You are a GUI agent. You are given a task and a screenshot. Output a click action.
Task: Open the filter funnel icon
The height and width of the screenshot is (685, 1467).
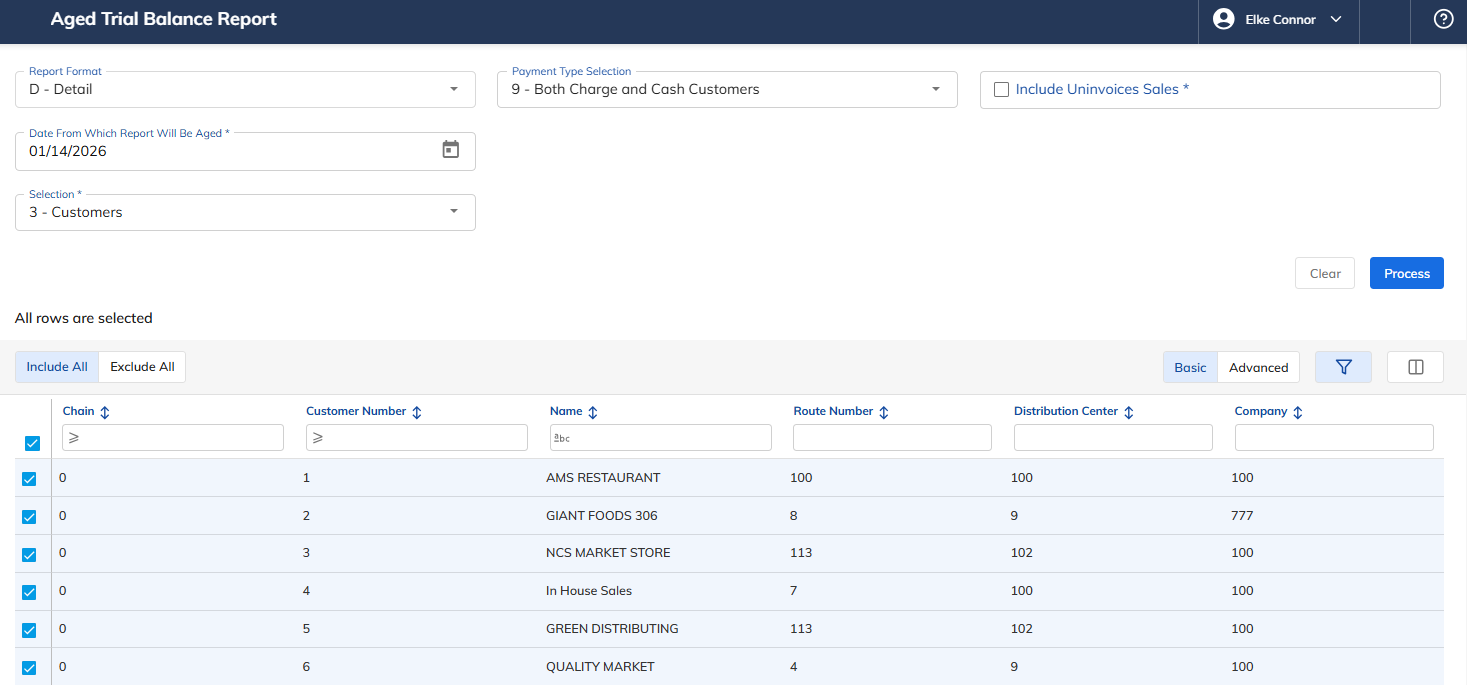click(x=1343, y=367)
